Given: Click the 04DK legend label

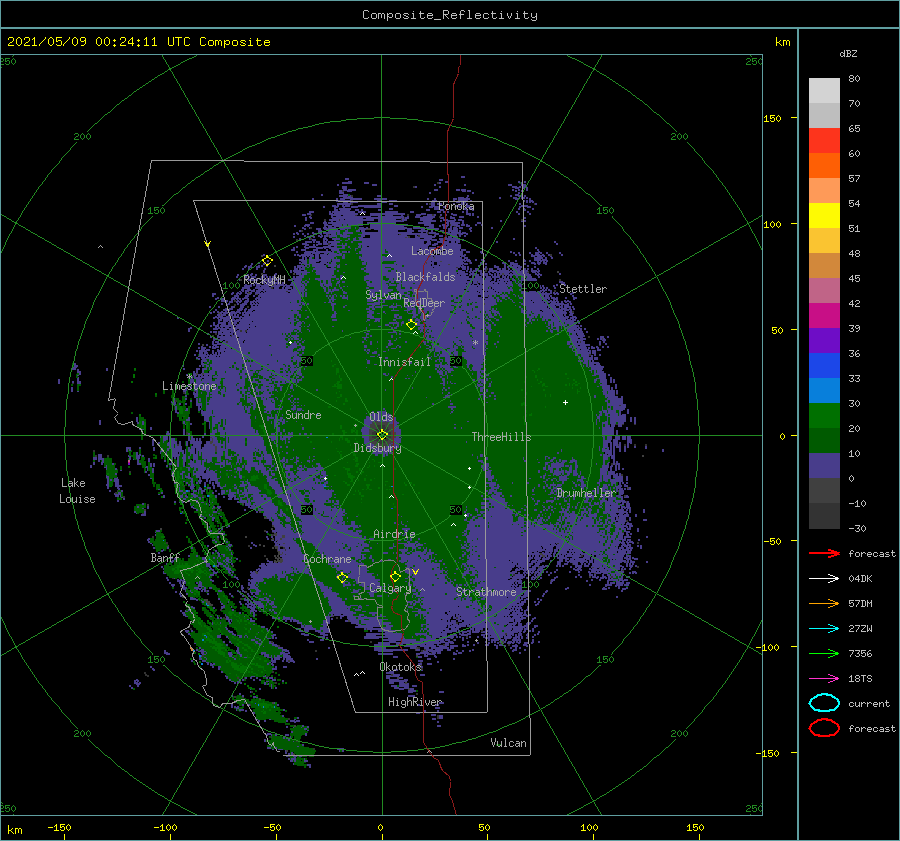Looking at the screenshot, I should (860, 579).
